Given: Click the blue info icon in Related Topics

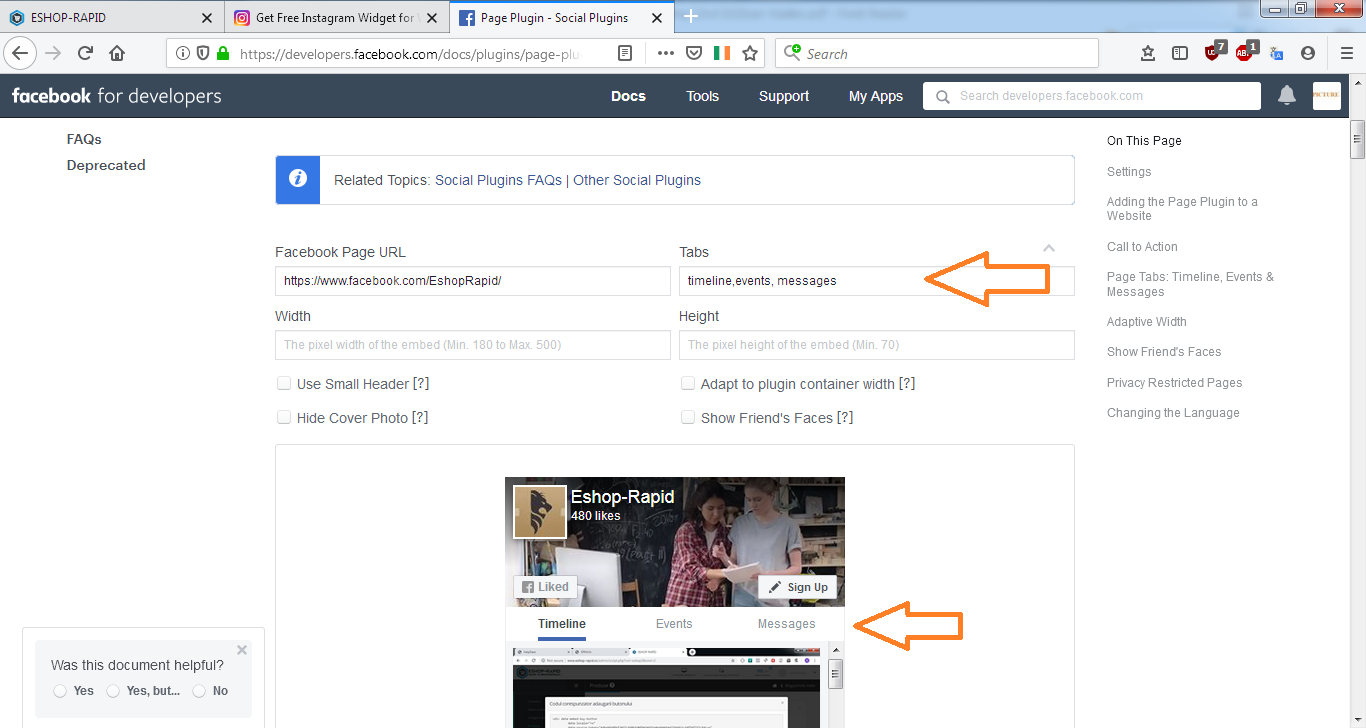Looking at the screenshot, I should click(x=298, y=180).
